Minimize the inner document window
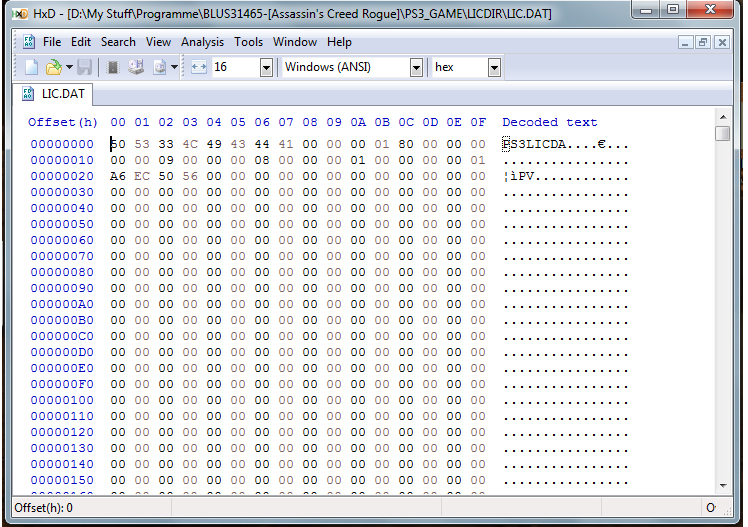This screenshot has width=748, height=527. pos(685,42)
